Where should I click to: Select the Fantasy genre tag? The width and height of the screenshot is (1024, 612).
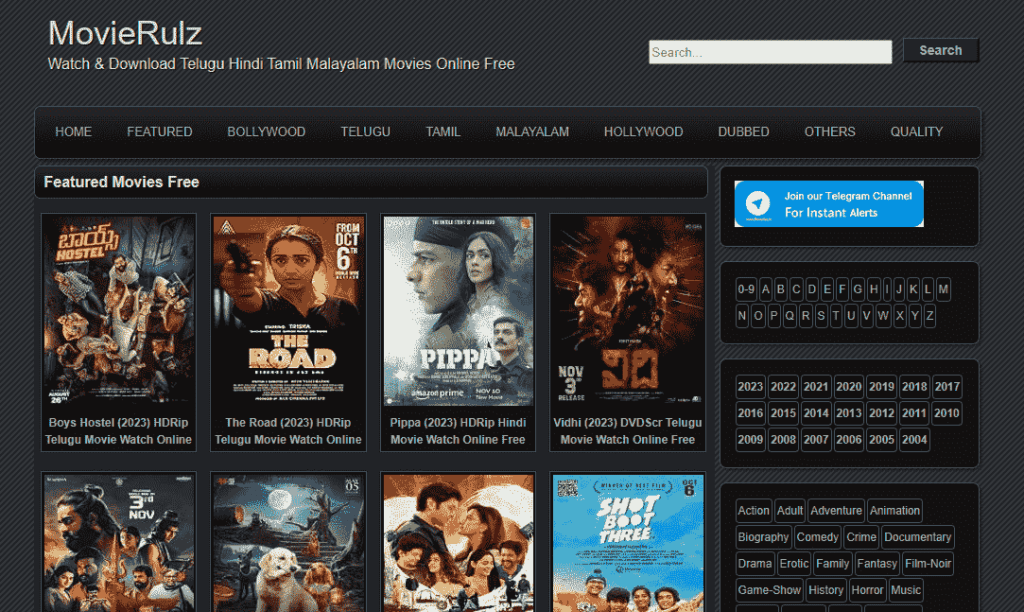[x=877, y=564]
